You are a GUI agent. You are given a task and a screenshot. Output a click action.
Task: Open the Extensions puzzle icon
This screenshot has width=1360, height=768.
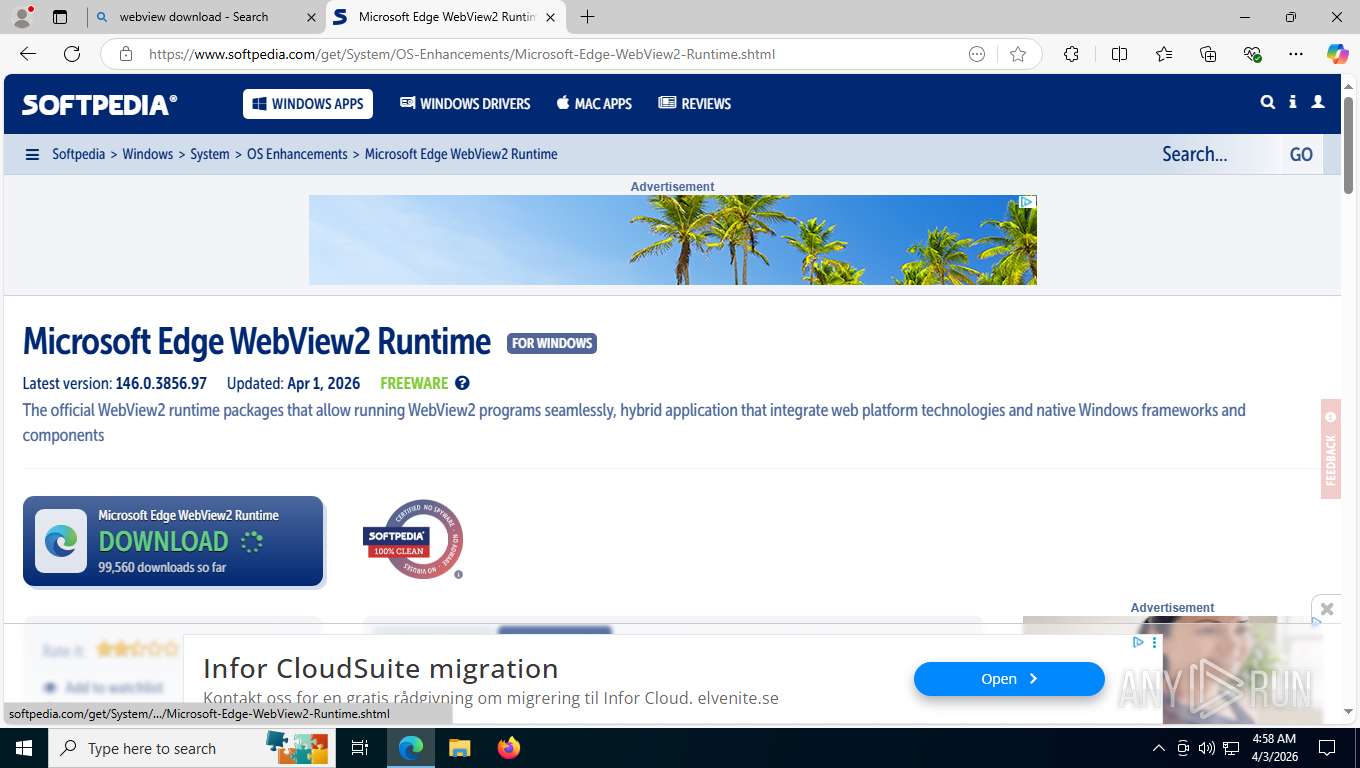[x=1071, y=54]
